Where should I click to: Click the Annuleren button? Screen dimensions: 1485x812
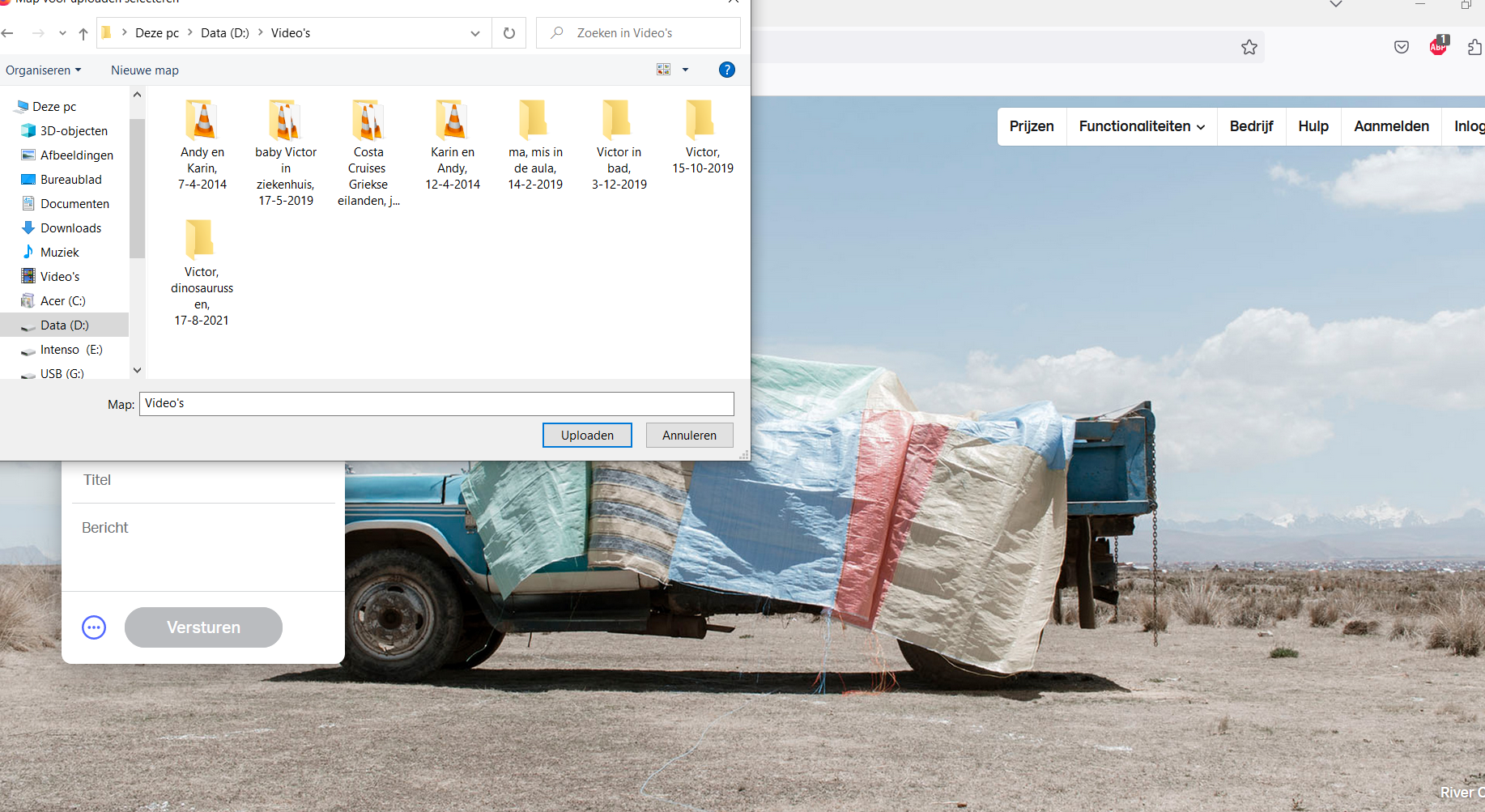pos(689,436)
